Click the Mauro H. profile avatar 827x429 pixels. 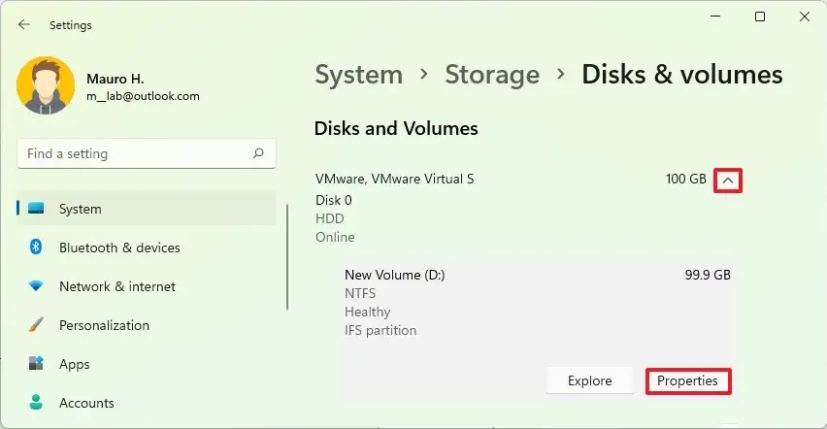pos(46,85)
